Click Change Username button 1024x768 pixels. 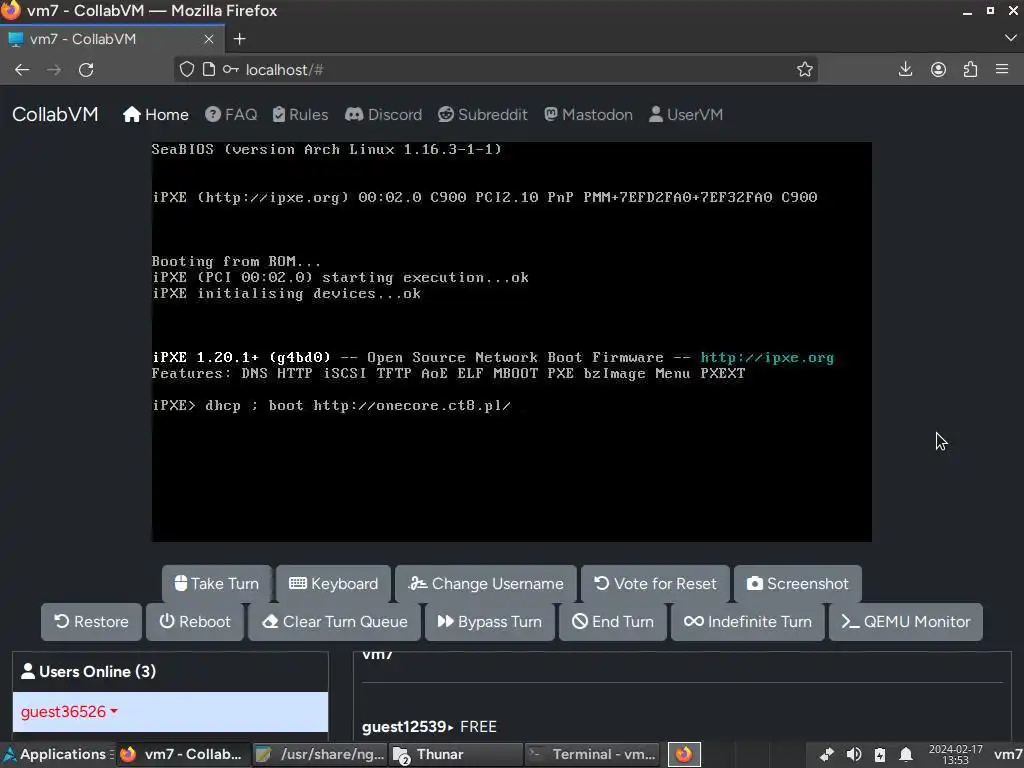point(486,584)
